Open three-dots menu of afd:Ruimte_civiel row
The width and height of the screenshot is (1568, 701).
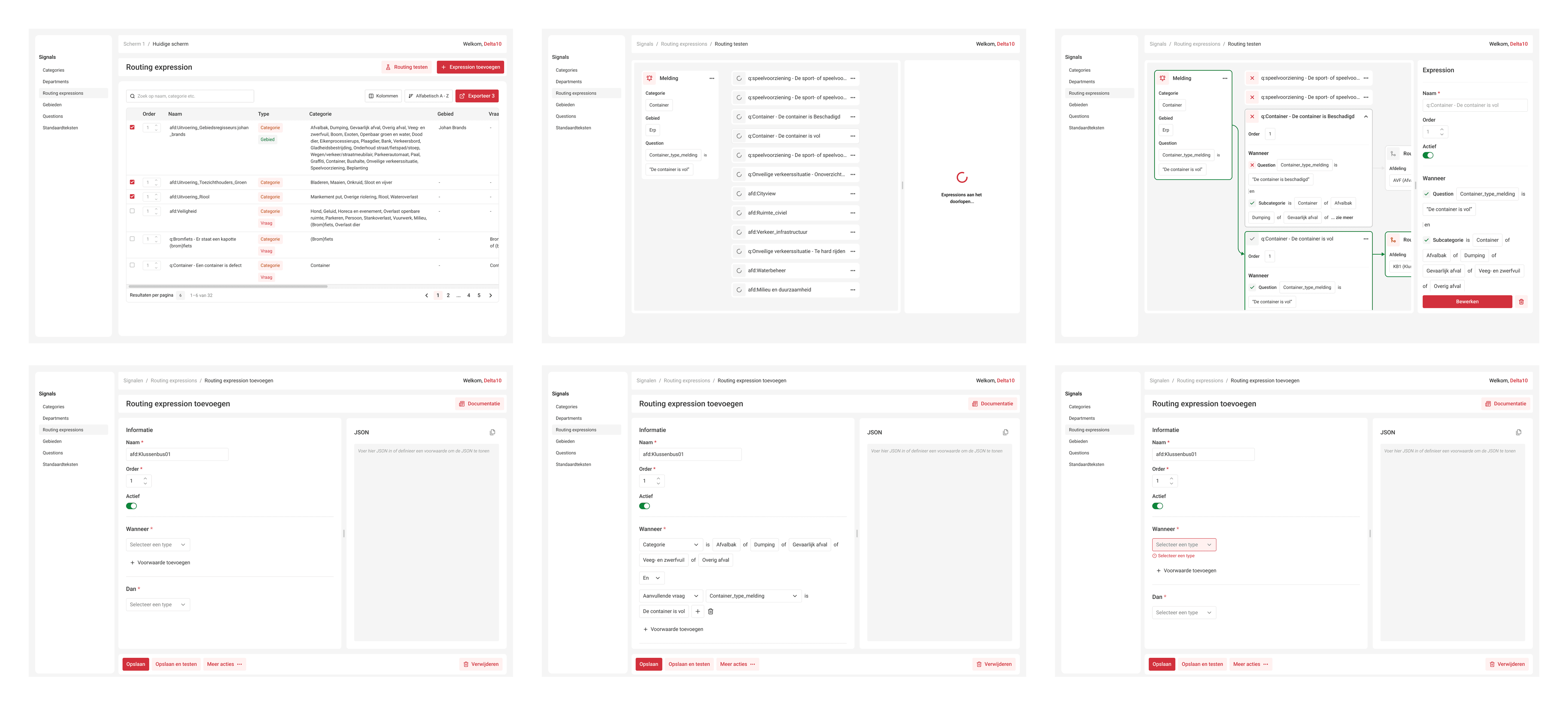852,213
